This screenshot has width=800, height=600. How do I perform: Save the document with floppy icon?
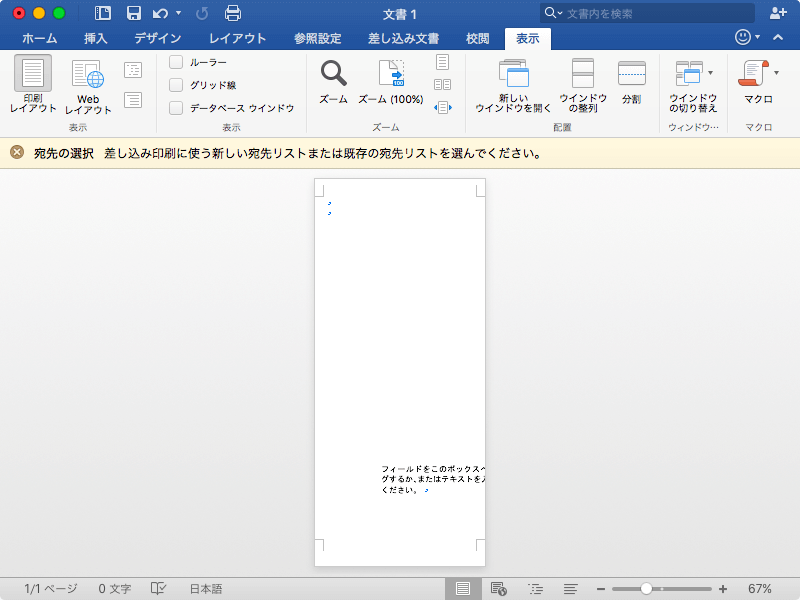pos(134,13)
